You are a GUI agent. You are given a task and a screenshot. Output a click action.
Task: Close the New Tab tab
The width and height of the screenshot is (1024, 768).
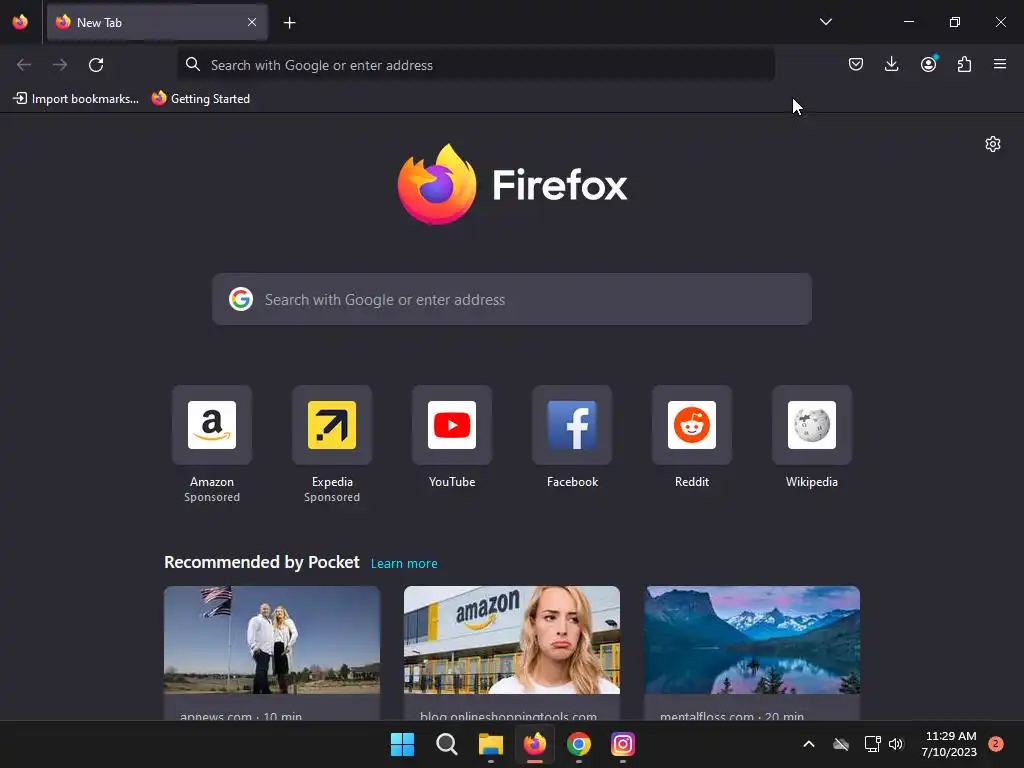[x=252, y=22]
